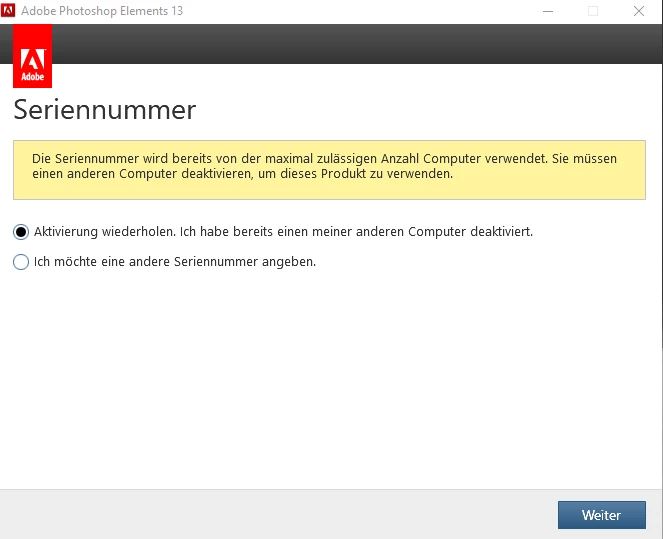Click the Photoshop Elements title bar icon
This screenshot has height=539, width=663.
[8, 11]
